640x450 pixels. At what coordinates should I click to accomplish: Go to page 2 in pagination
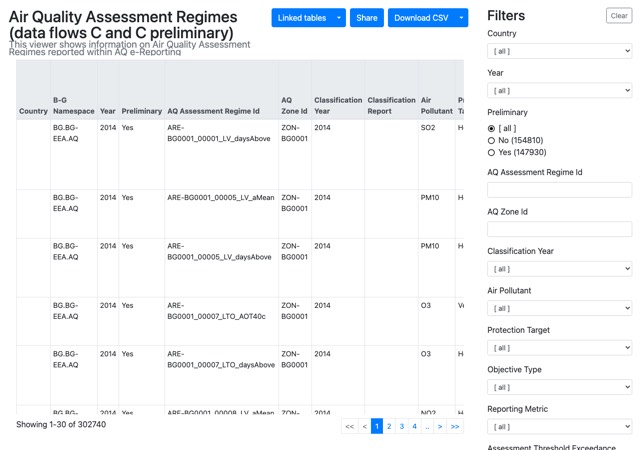click(x=389, y=426)
